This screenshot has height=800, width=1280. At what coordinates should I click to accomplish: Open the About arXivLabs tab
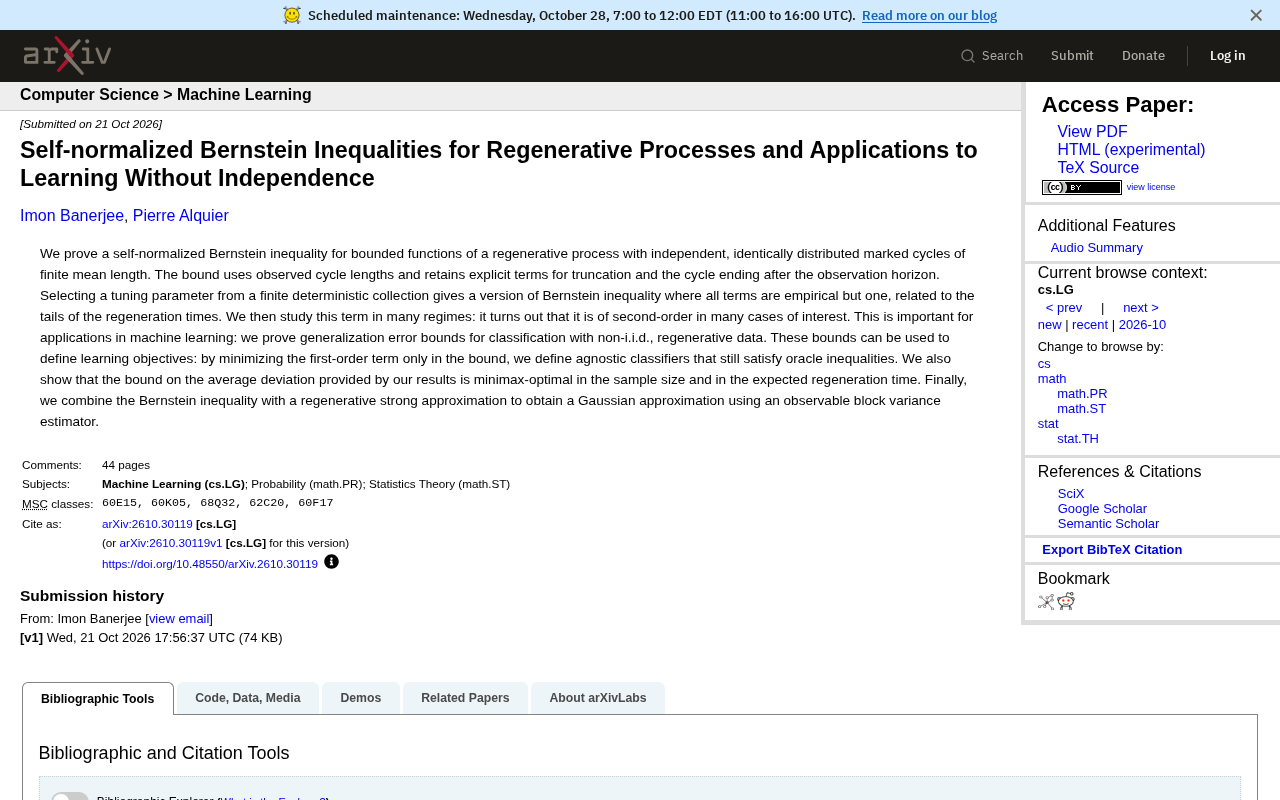pyautogui.click(x=598, y=698)
